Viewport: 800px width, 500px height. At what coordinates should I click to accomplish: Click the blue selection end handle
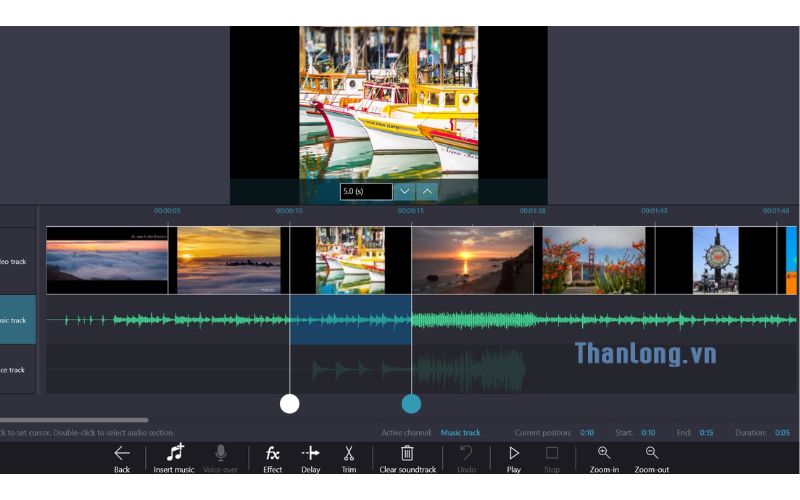pos(411,403)
